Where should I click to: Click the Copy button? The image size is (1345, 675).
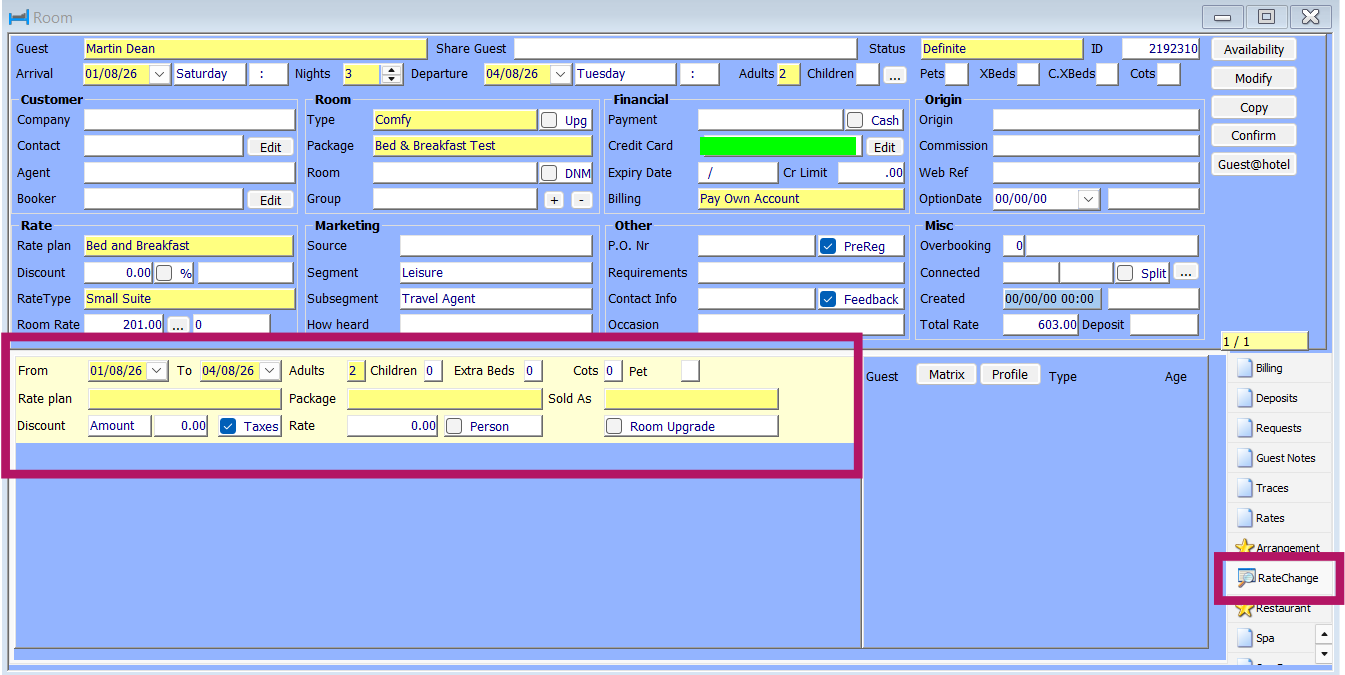(1254, 107)
